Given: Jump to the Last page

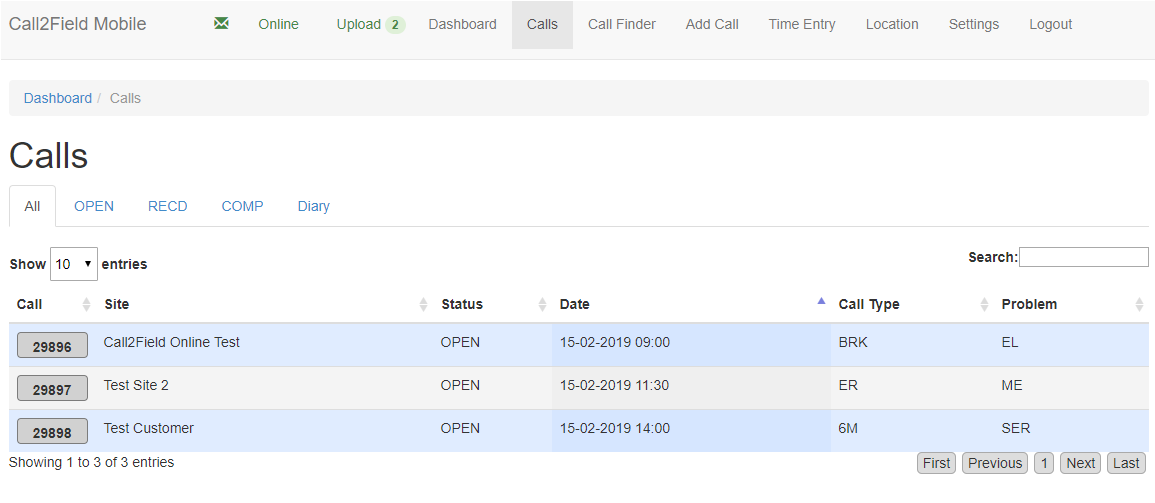Looking at the screenshot, I should pyautogui.click(x=1126, y=463).
